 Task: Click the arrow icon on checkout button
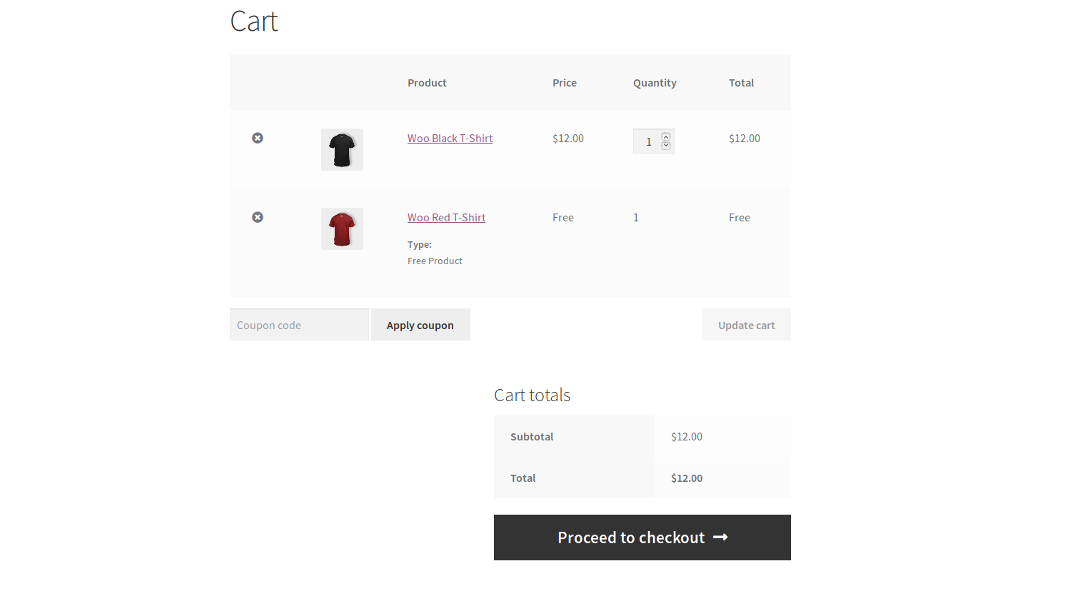coord(720,537)
